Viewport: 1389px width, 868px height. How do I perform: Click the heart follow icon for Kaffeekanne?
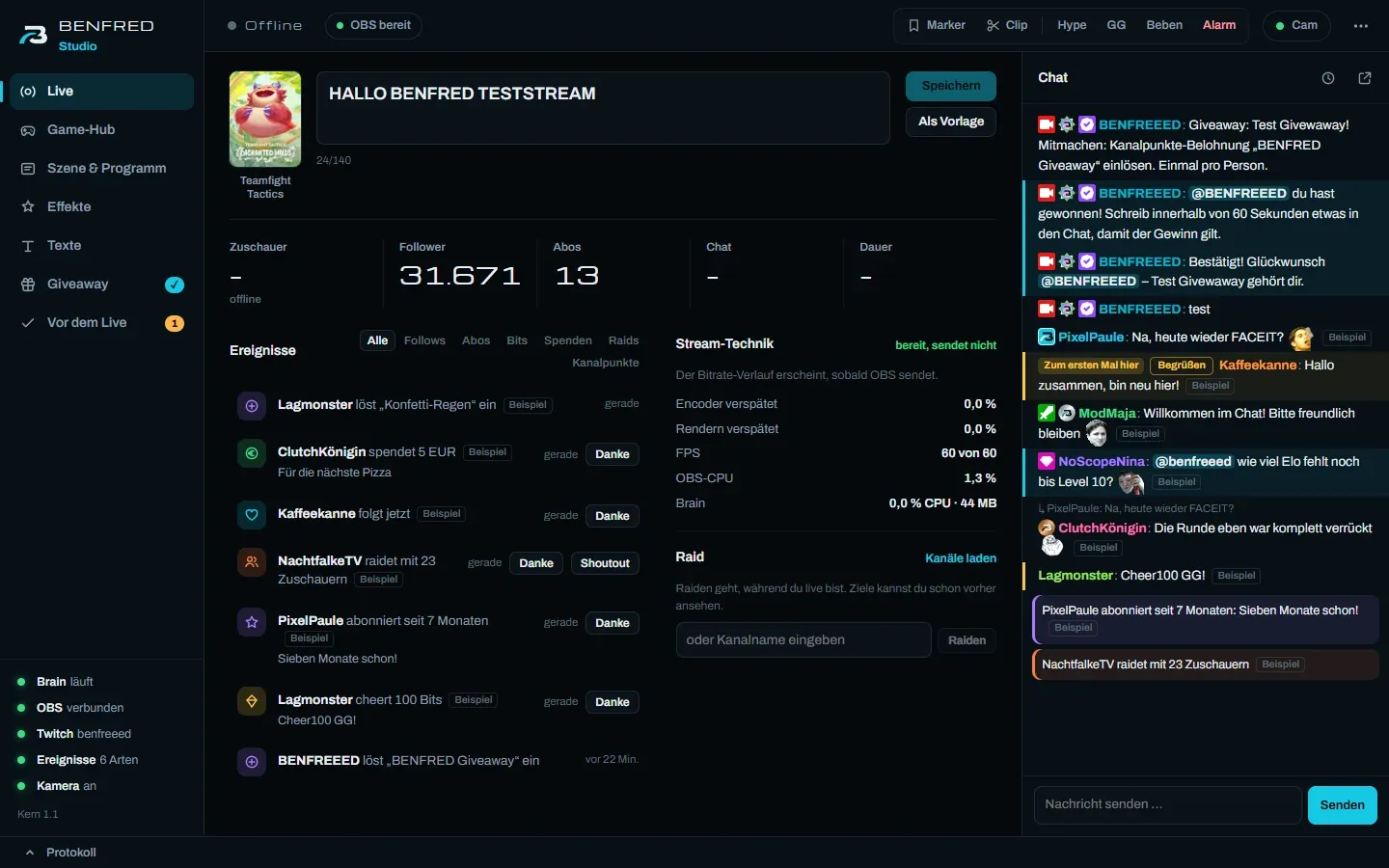pyautogui.click(x=252, y=515)
